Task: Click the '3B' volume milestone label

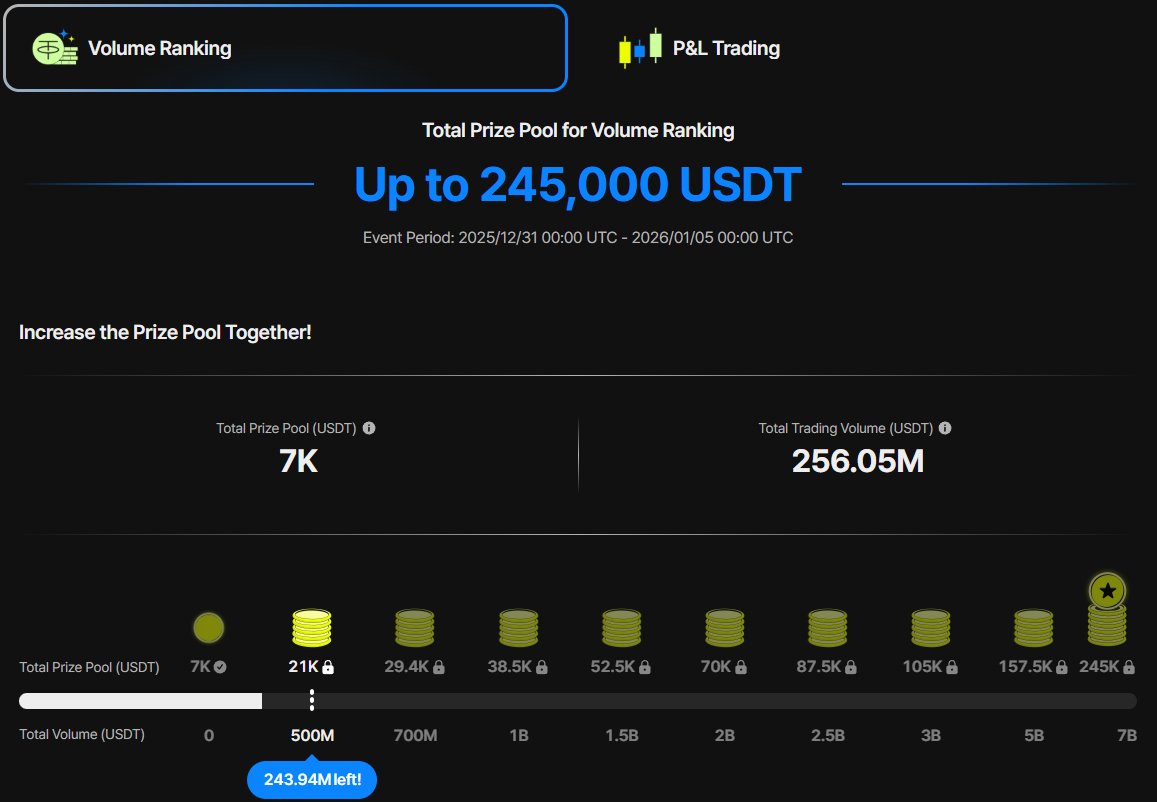Action: pos(930,736)
